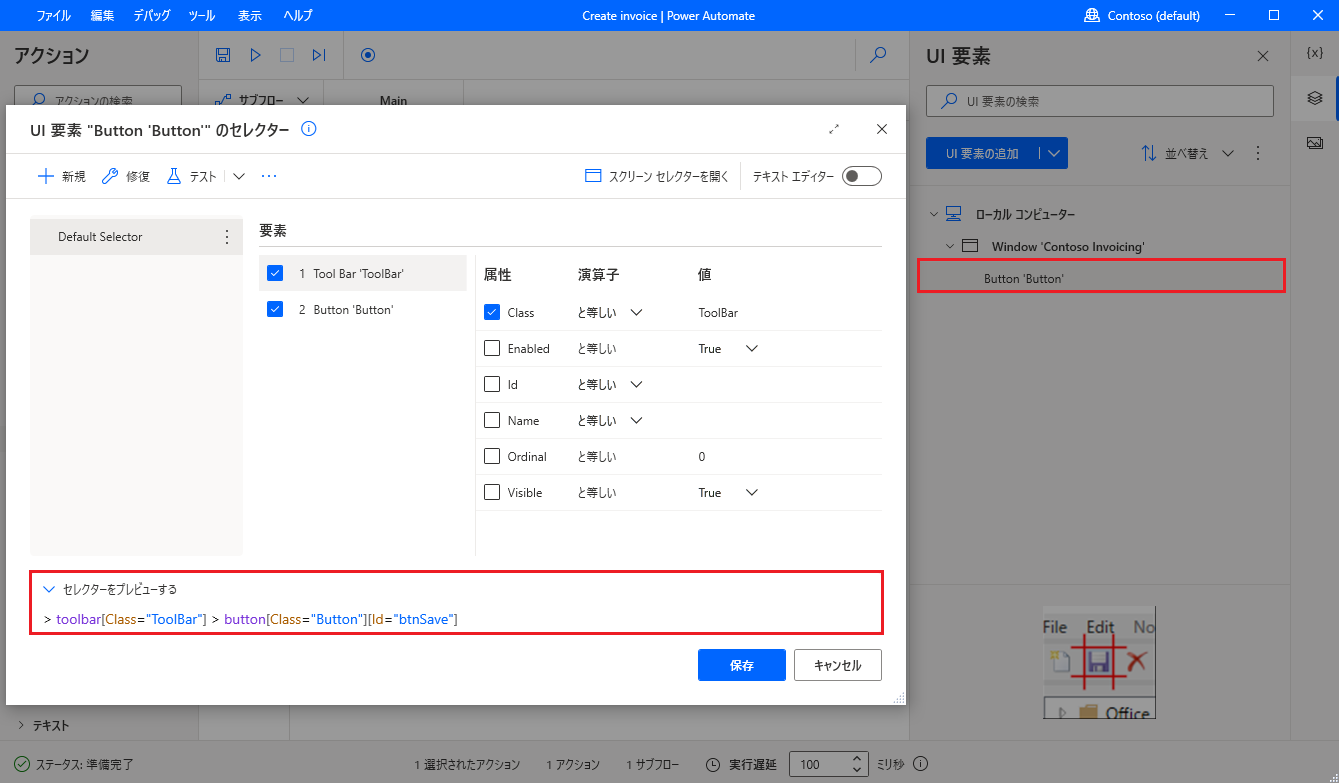Click 新規 to add new selector

(61, 176)
